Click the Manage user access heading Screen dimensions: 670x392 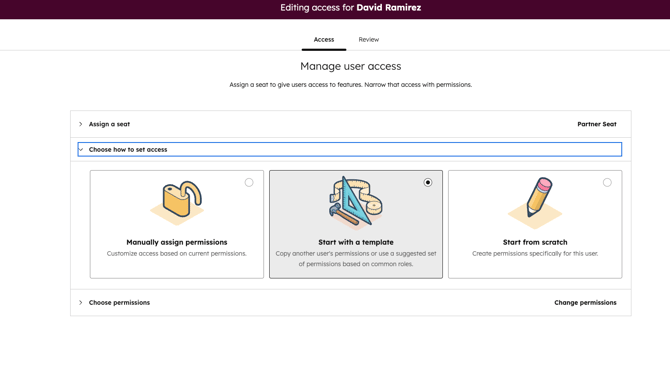[x=350, y=66]
